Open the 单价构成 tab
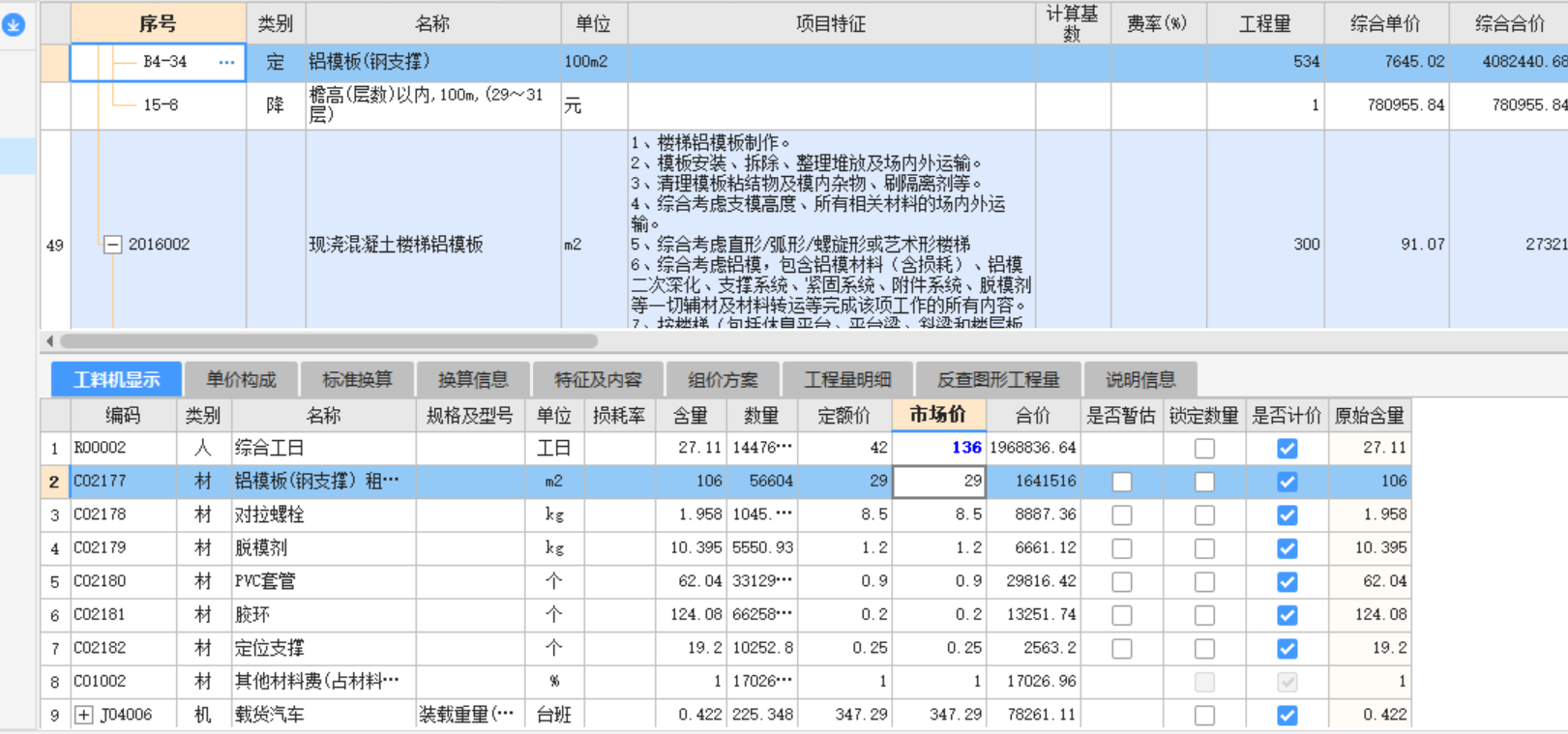This screenshot has width=1568, height=734. point(241,380)
